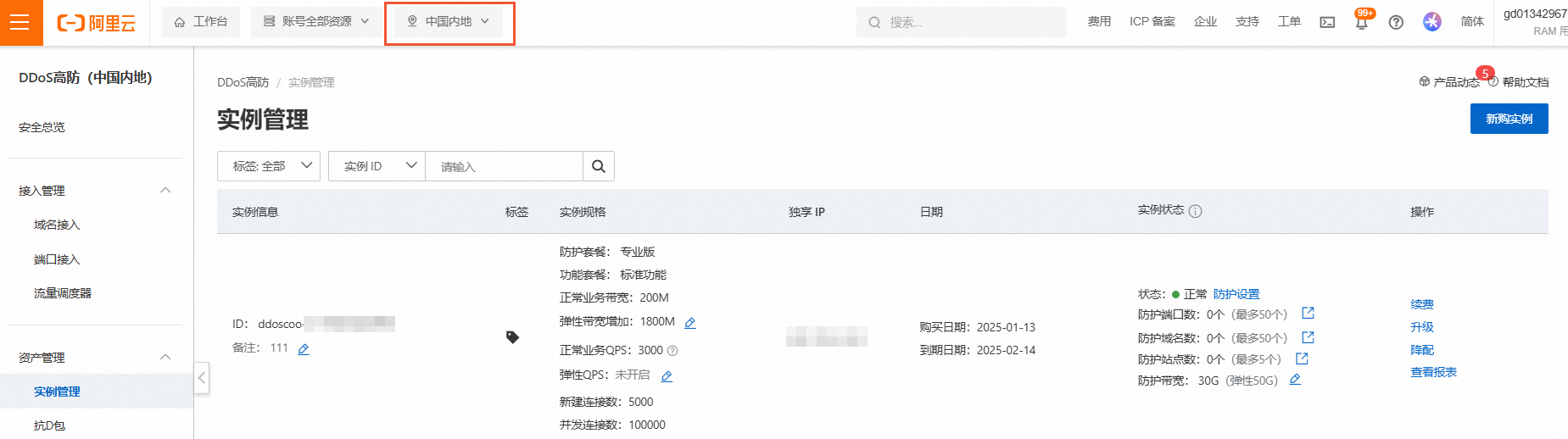Image resolution: width=1568 pixels, height=439 pixels.
Task: Edit the 备注 111 pencil icon
Action: (304, 348)
